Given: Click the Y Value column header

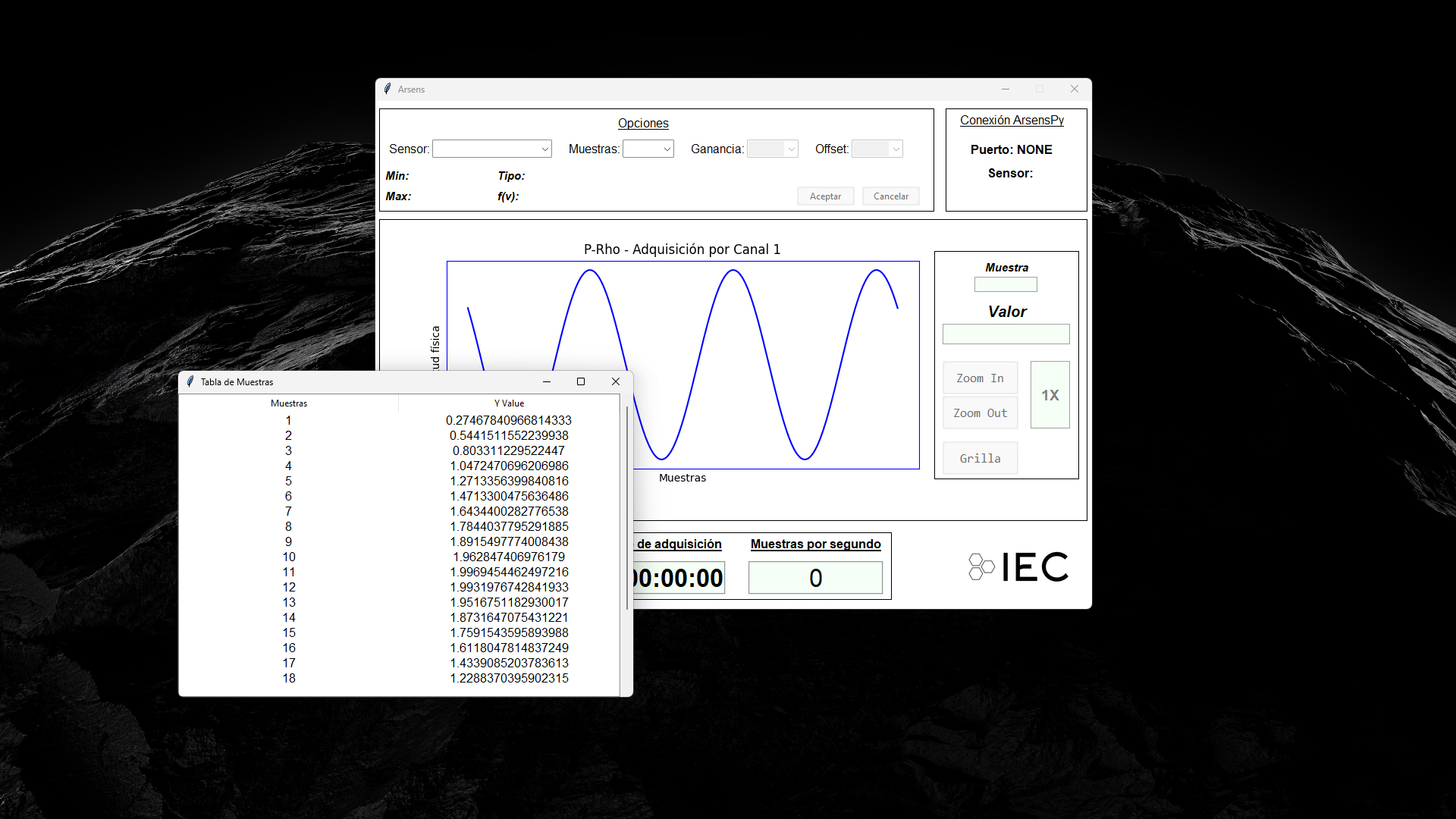Looking at the screenshot, I should point(509,403).
